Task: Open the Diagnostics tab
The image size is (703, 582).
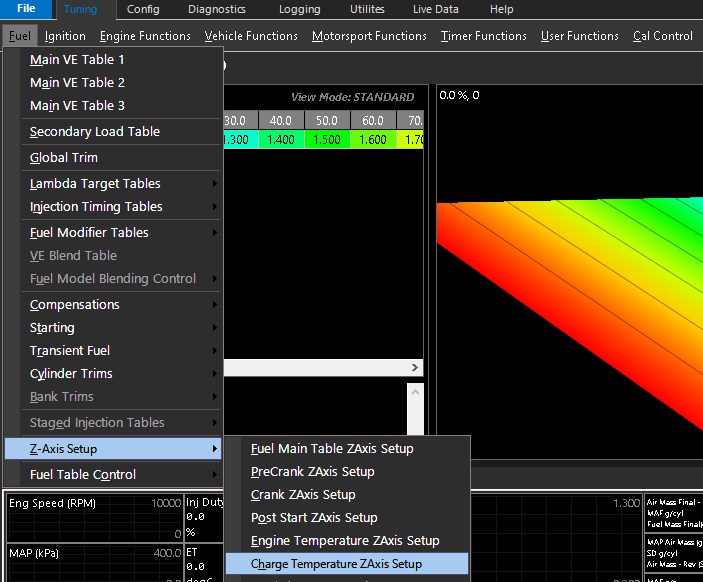Action: [x=217, y=9]
